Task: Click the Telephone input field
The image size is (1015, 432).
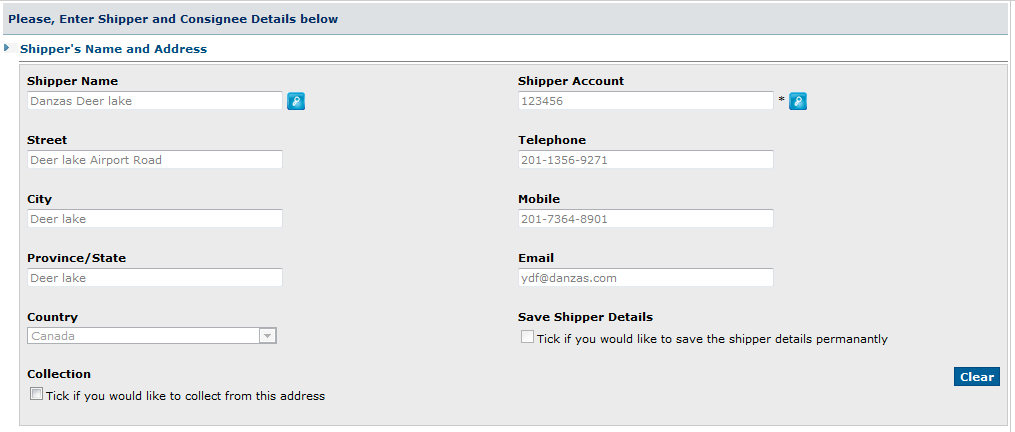Action: point(645,159)
